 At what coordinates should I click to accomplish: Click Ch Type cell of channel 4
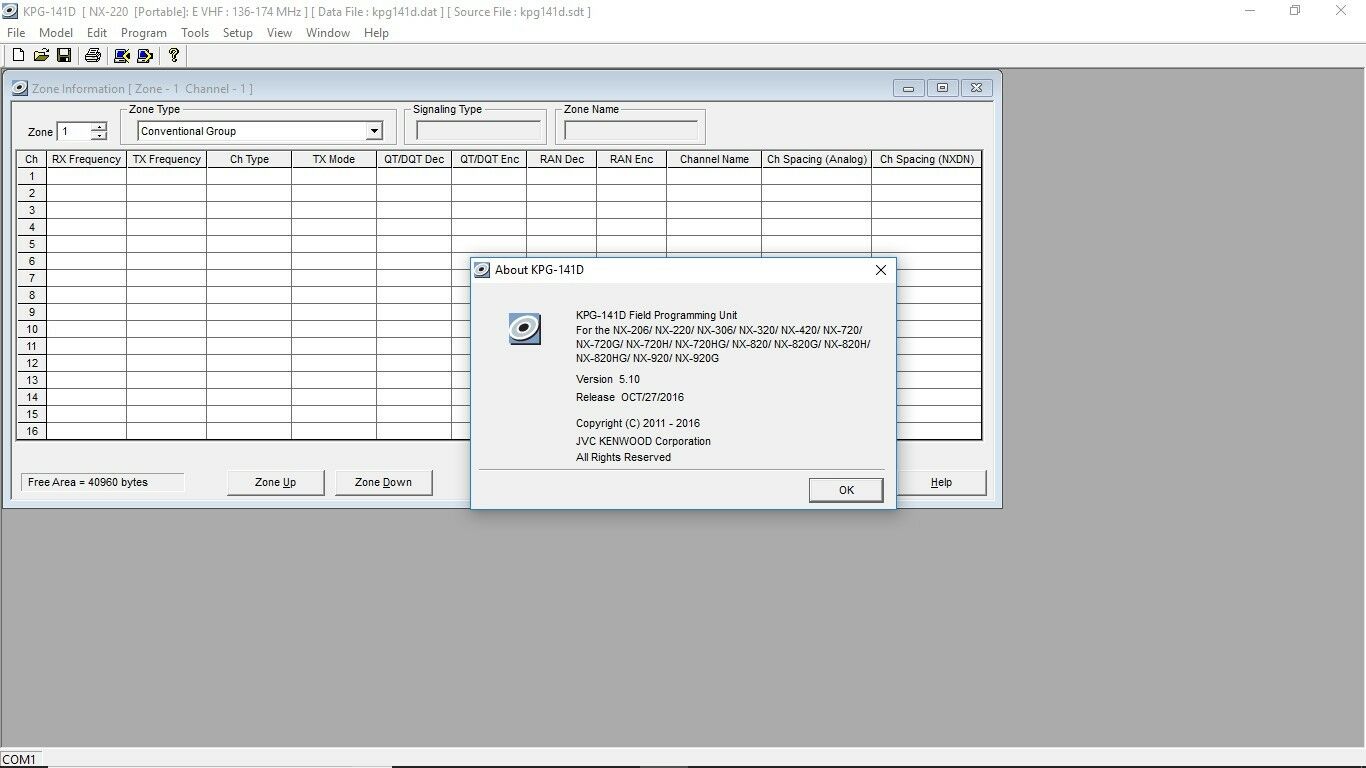(249, 227)
